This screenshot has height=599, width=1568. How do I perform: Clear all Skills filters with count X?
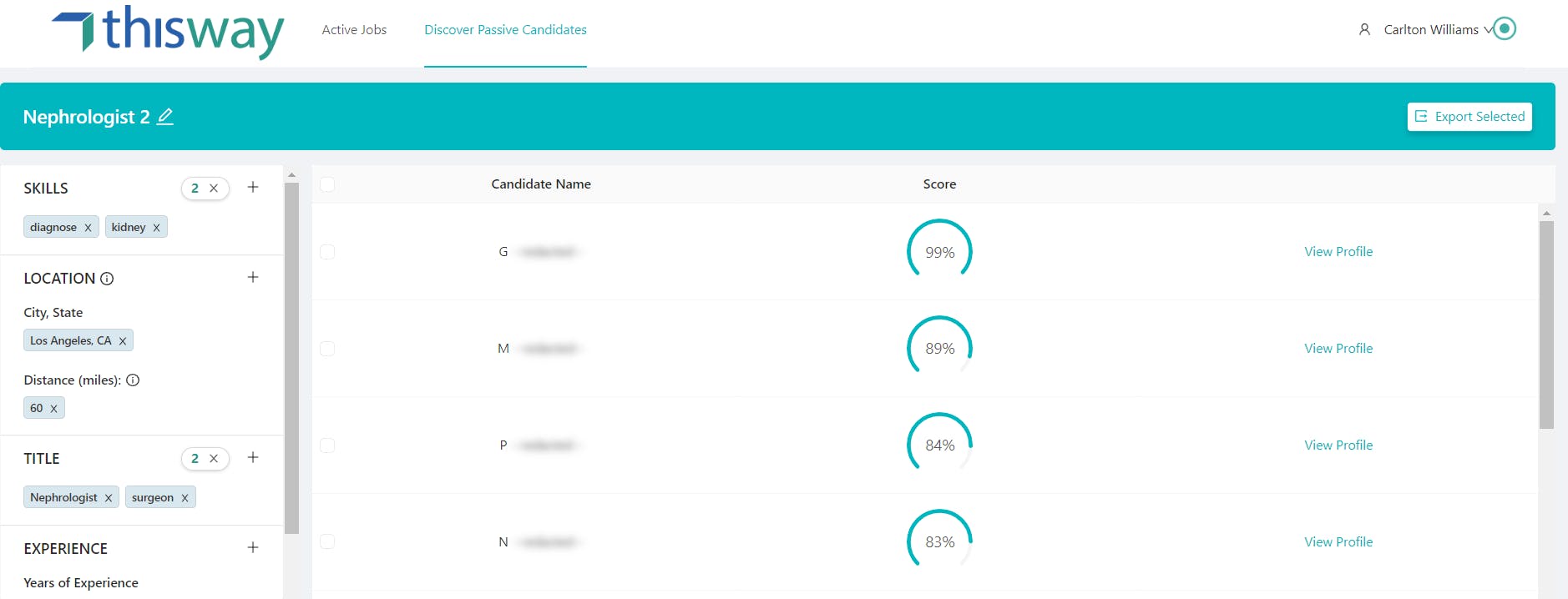pyautogui.click(x=214, y=189)
